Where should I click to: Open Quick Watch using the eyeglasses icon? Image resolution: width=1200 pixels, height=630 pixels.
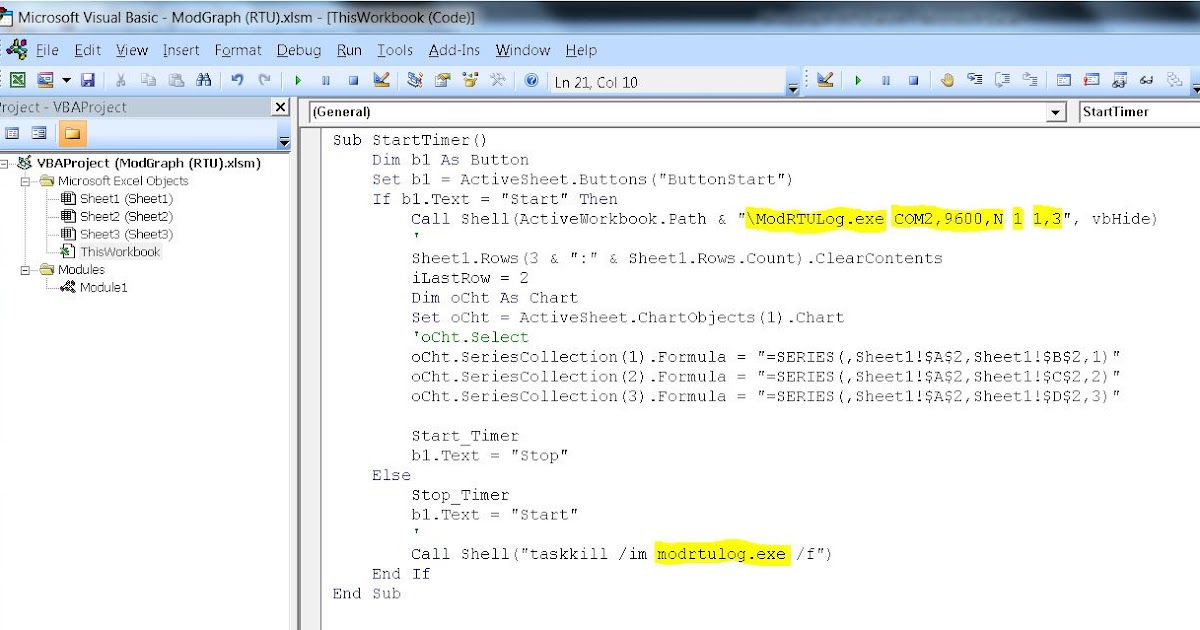point(1146,80)
